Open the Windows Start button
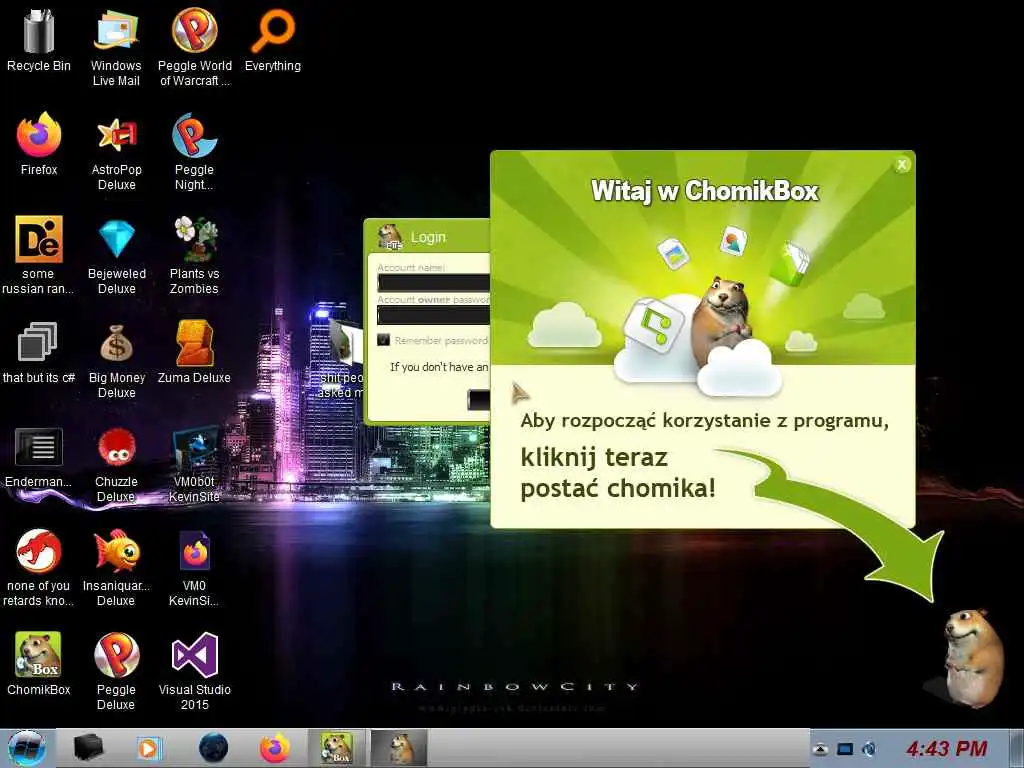 (x=27, y=748)
